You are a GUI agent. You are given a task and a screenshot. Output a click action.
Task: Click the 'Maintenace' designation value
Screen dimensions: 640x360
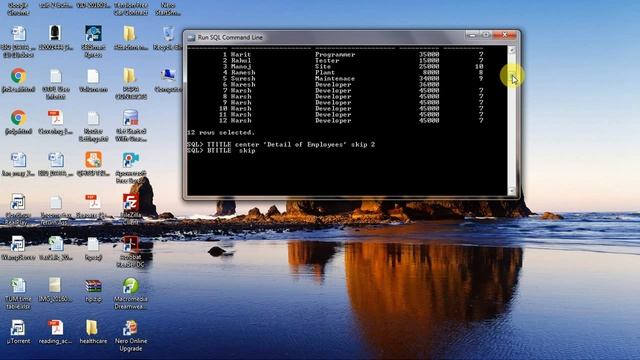(335, 78)
